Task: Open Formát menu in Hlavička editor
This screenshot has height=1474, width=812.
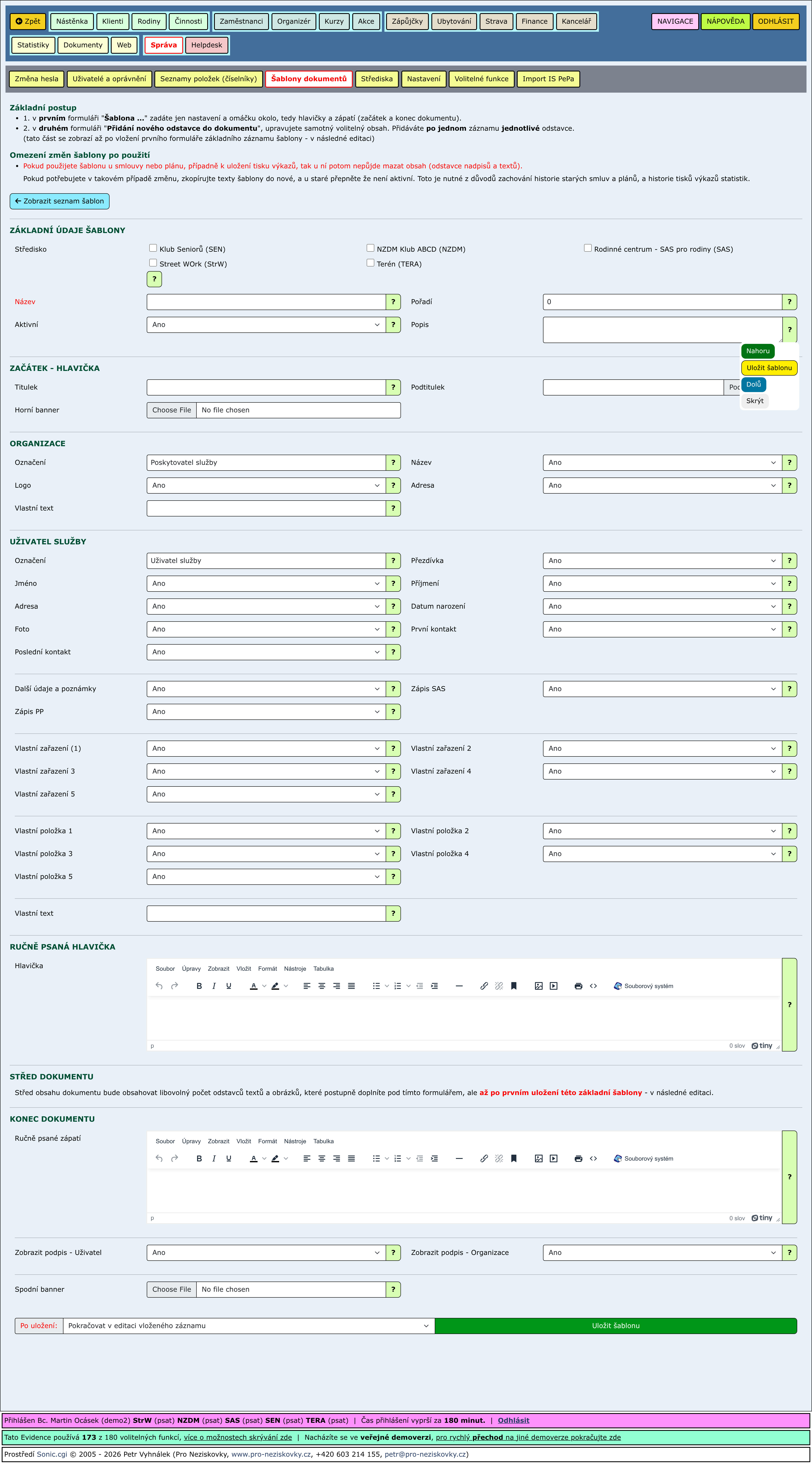Action: pos(267,969)
